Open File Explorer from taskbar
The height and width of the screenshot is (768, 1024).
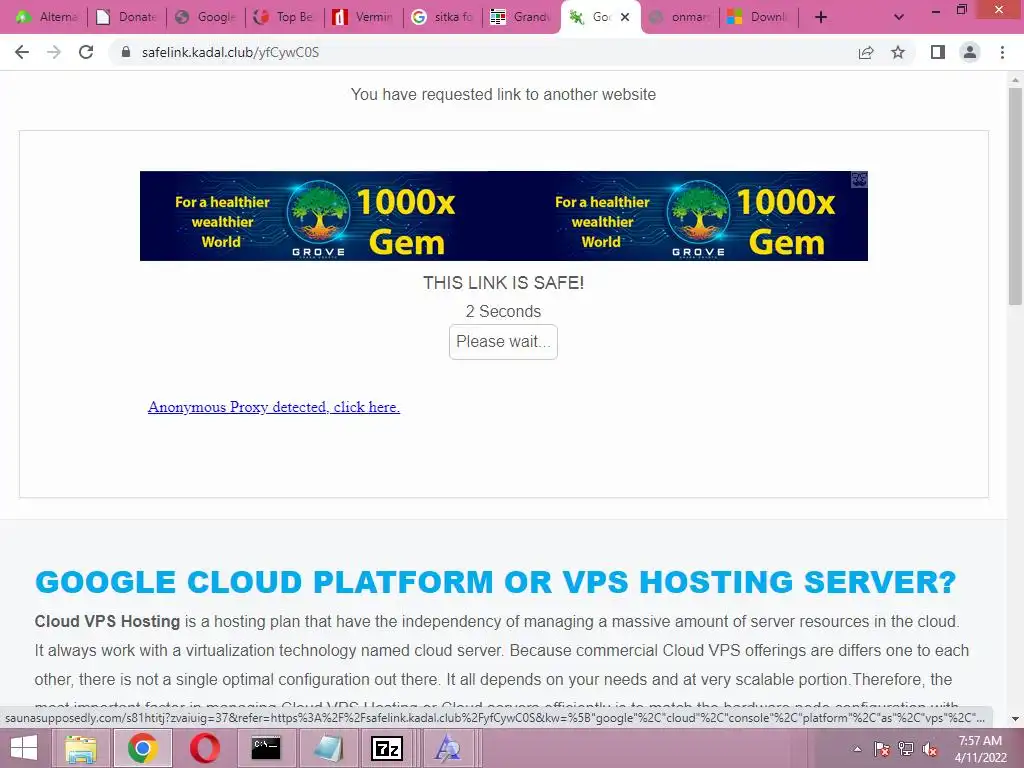pyautogui.click(x=80, y=748)
